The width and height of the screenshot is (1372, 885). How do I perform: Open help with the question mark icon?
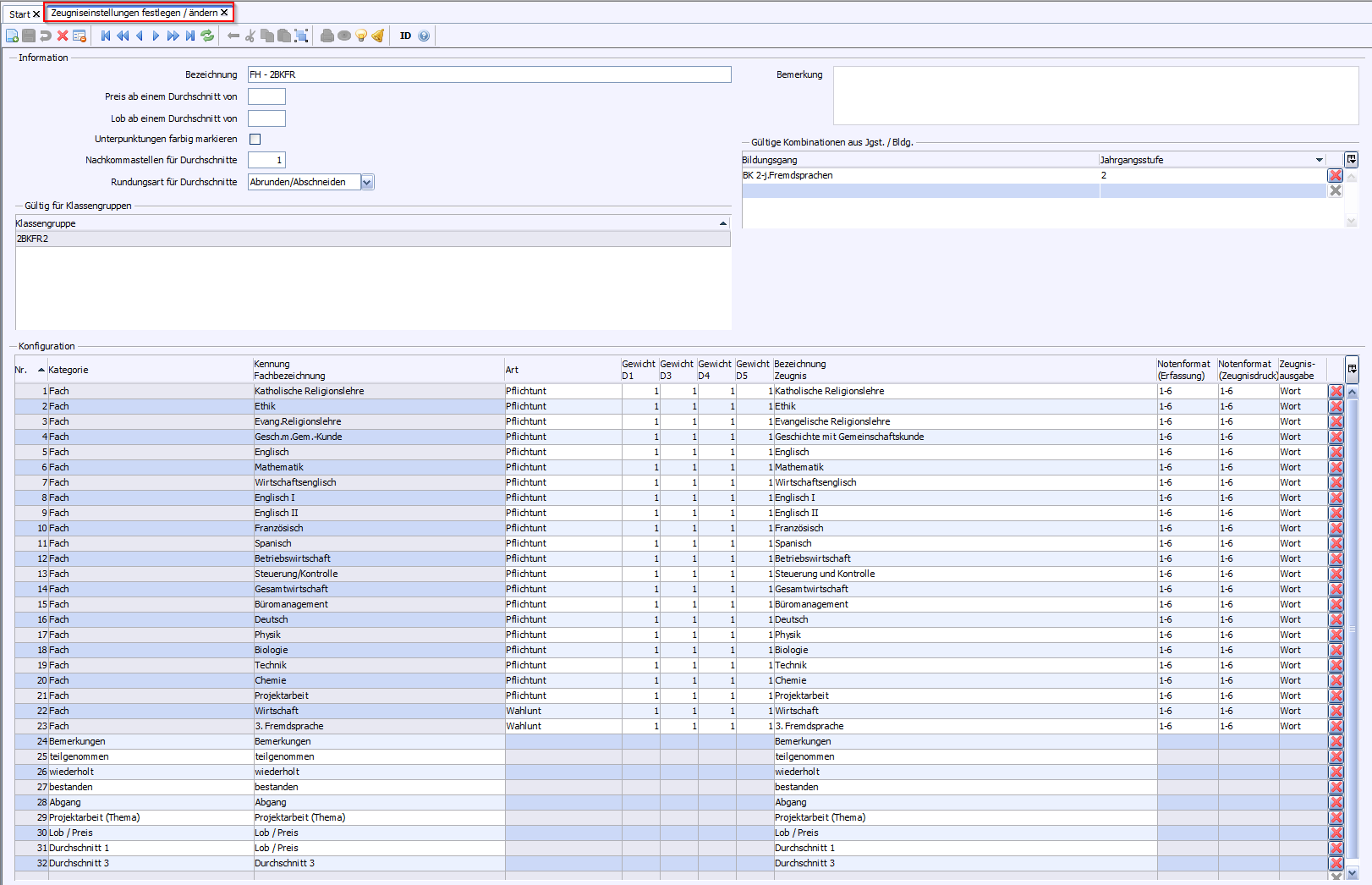click(x=424, y=36)
